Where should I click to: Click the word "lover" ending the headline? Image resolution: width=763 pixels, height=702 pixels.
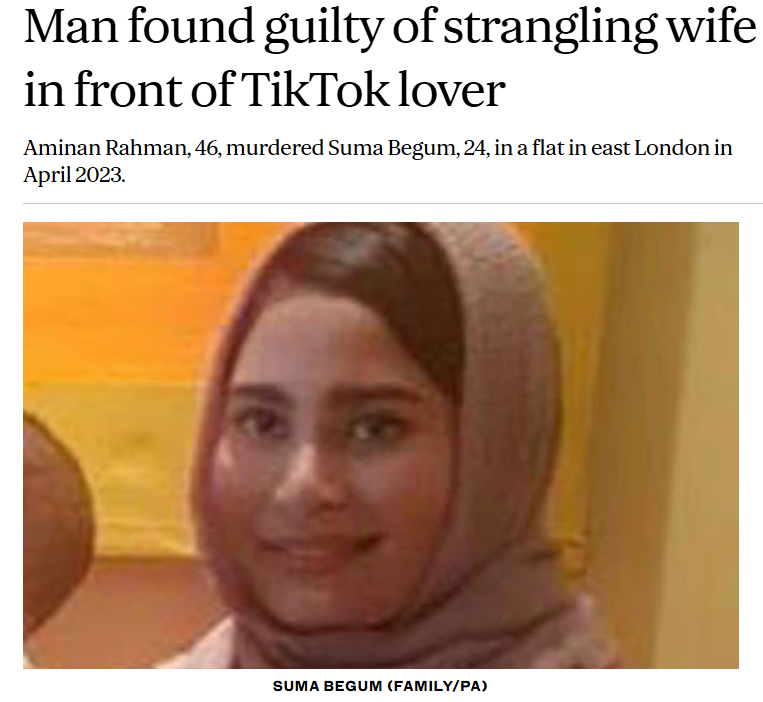pyautogui.click(x=451, y=91)
